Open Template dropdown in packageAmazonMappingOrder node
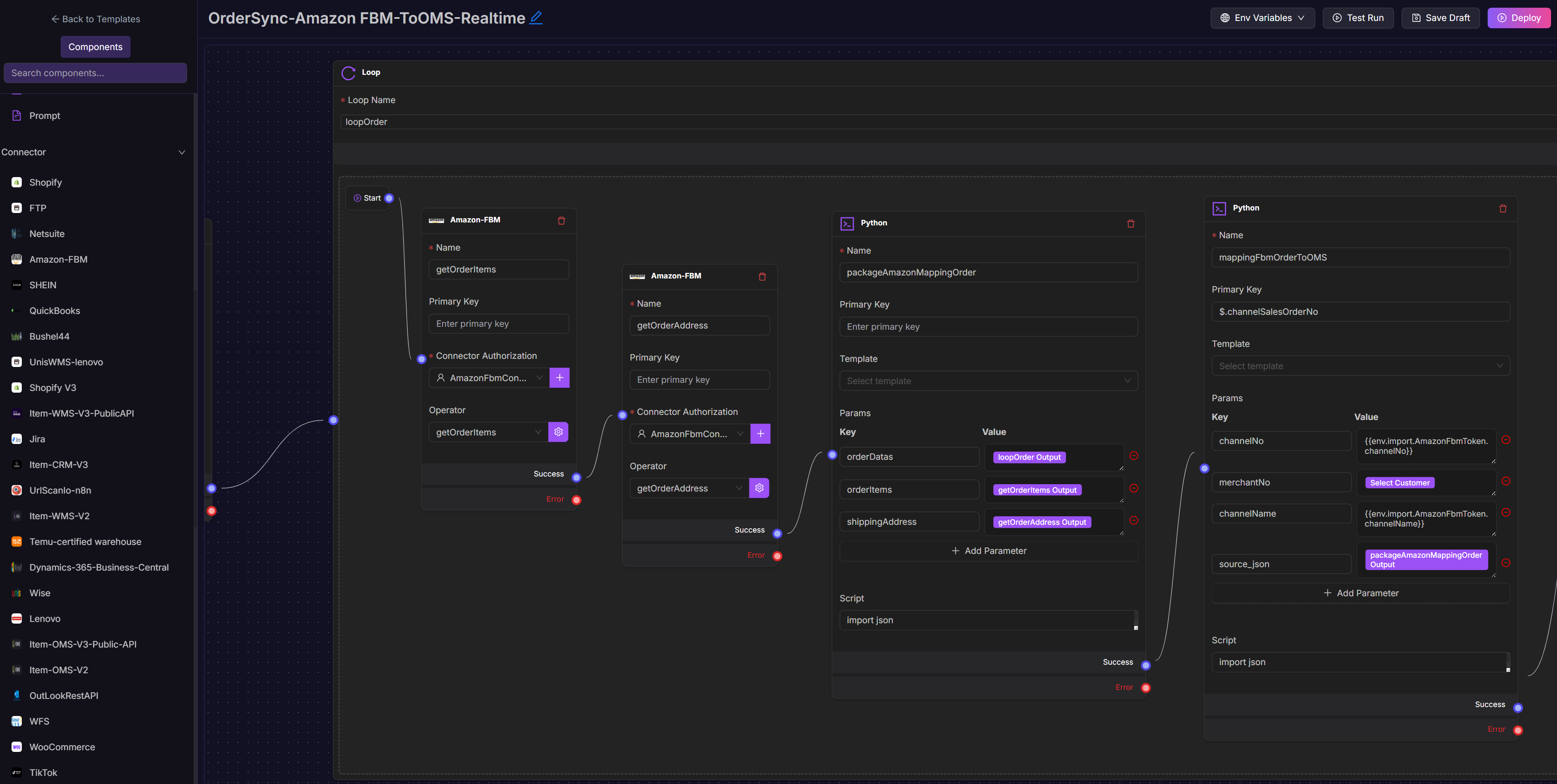 pyautogui.click(x=988, y=381)
